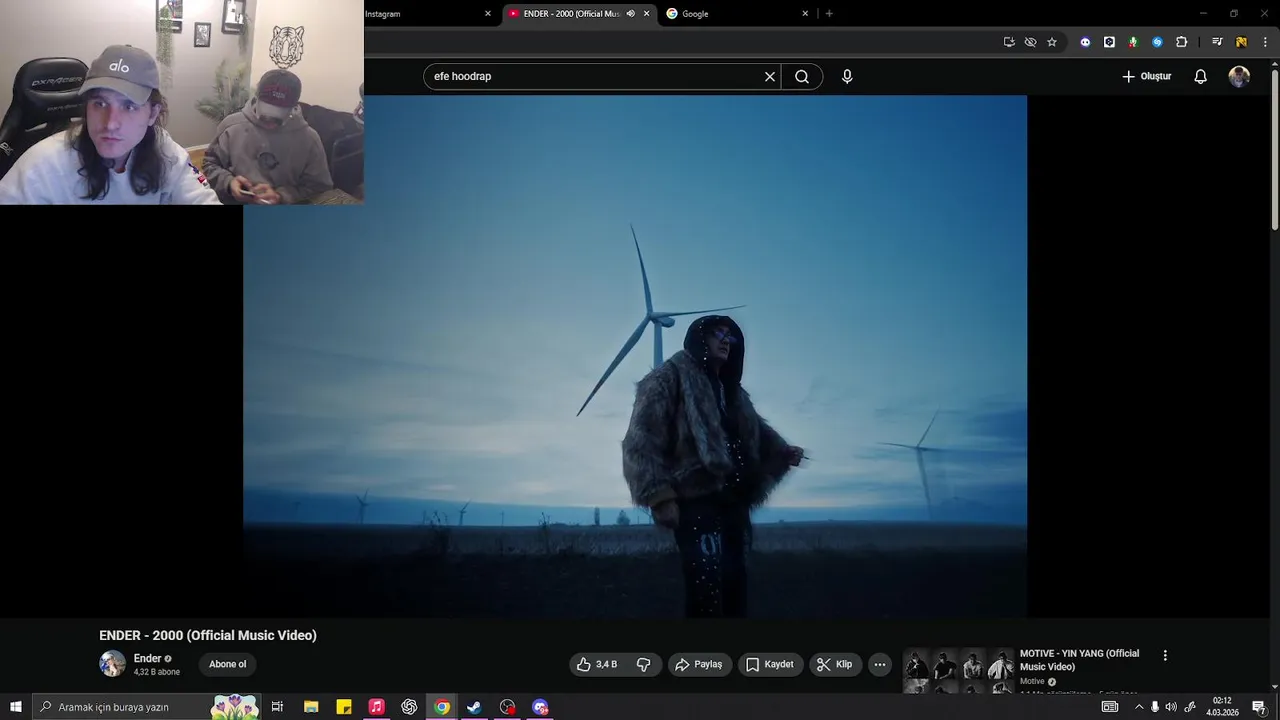Click the MOTIVE - YIN YANG thumbnail

tap(959, 671)
